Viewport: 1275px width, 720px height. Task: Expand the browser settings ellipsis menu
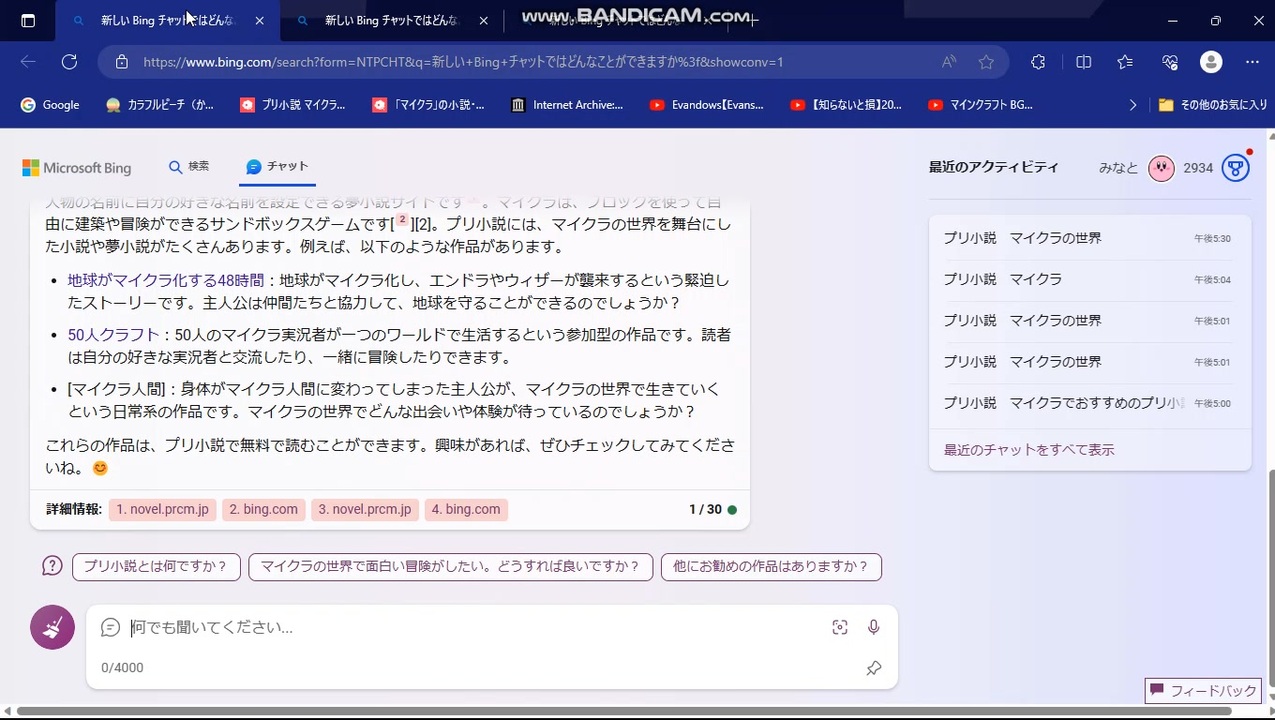(x=1252, y=62)
